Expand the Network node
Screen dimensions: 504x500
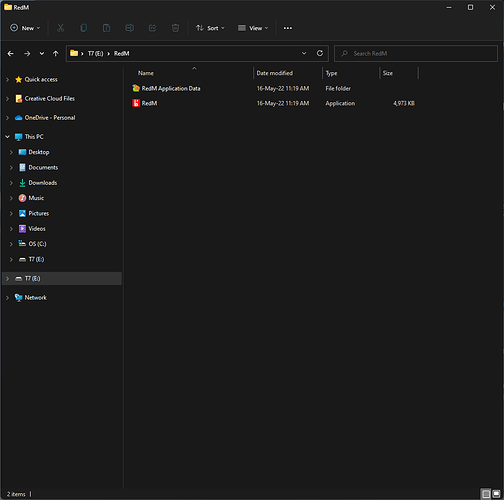[x=7, y=298]
